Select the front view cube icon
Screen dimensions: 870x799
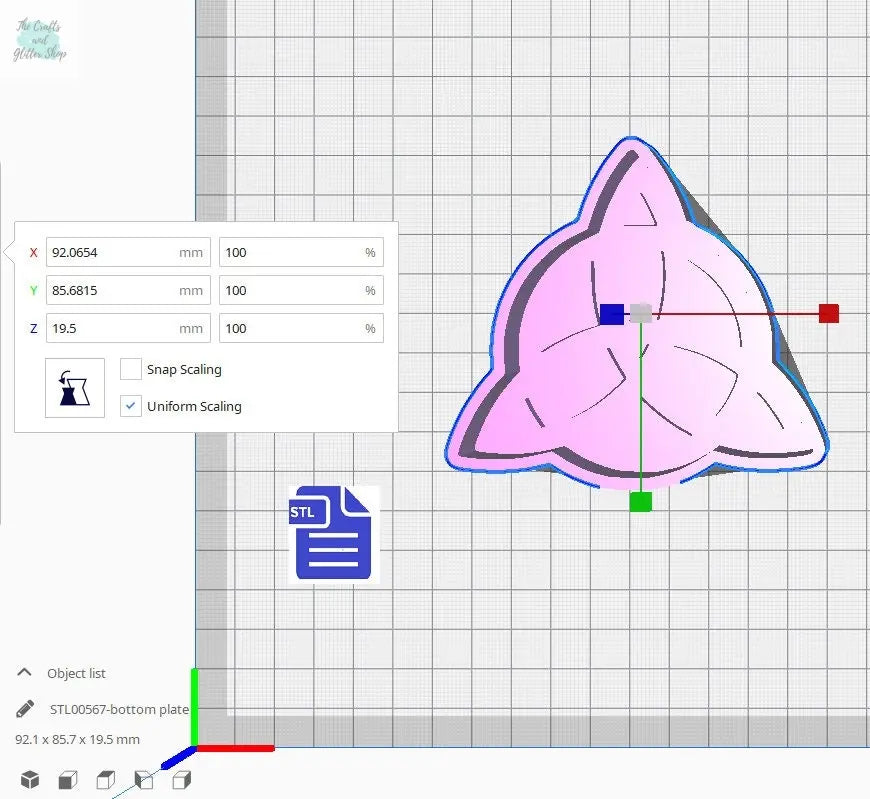pos(68,780)
